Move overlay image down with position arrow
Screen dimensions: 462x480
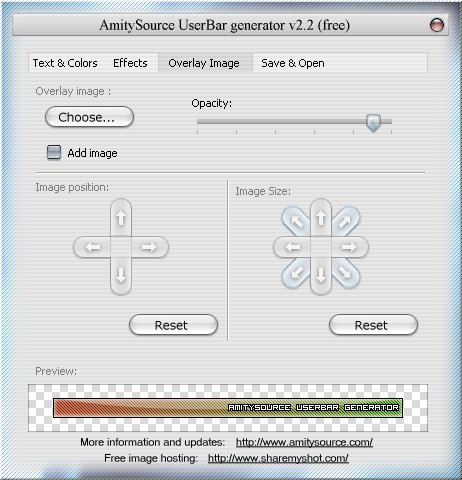(x=121, y=276)
